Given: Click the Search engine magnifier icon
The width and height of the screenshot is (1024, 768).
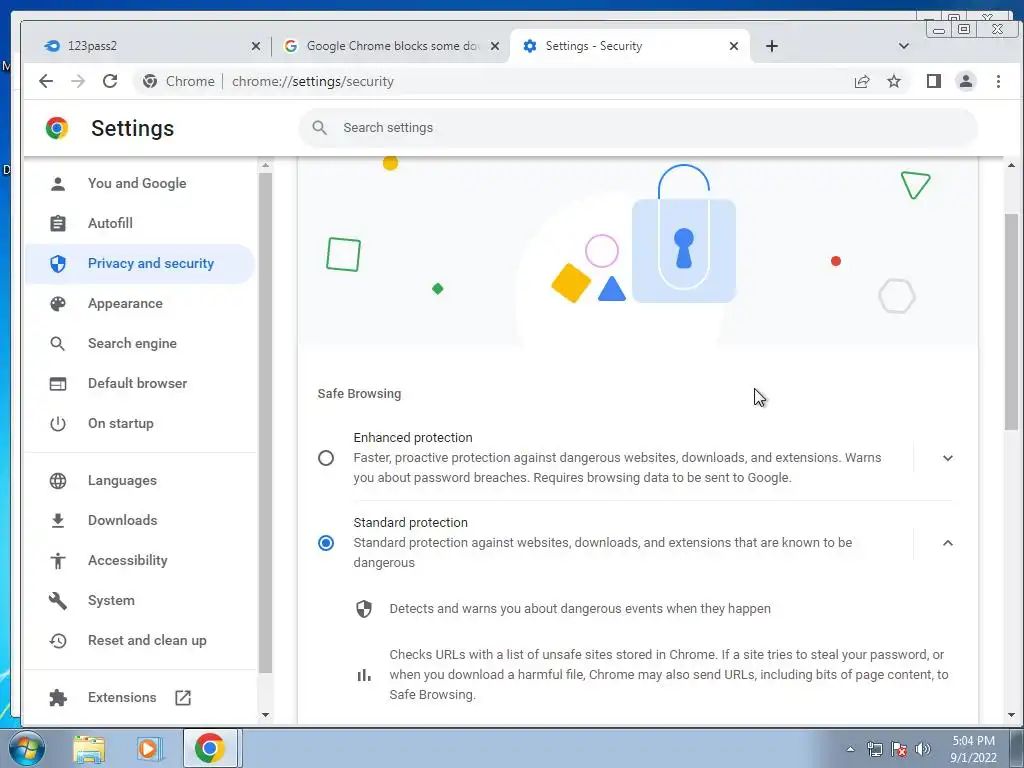Looking at the screenshot, I should 58,344.
